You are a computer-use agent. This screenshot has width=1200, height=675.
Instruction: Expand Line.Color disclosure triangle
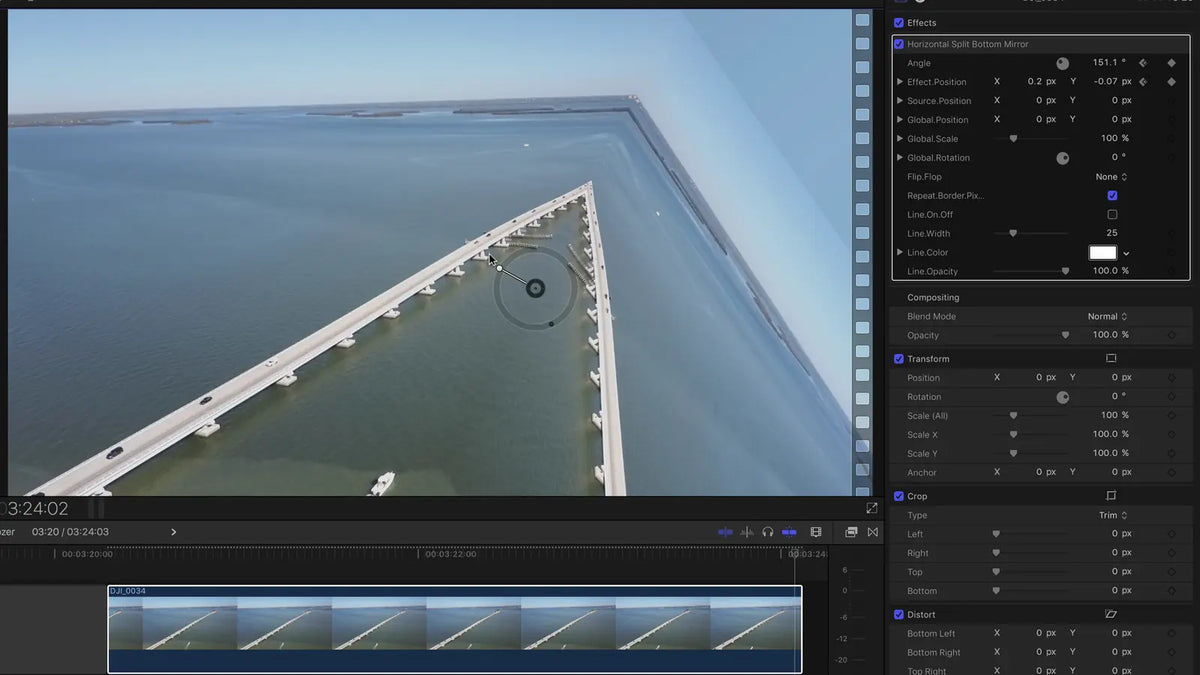(900, 252)
